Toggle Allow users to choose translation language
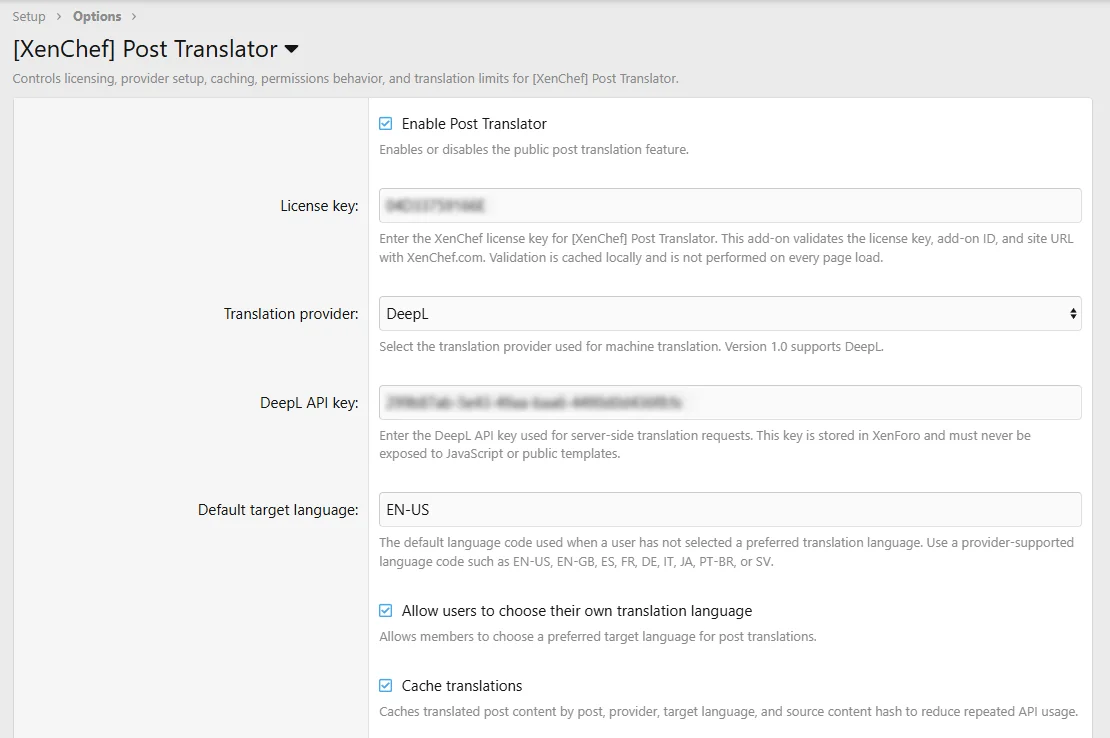 386,611
